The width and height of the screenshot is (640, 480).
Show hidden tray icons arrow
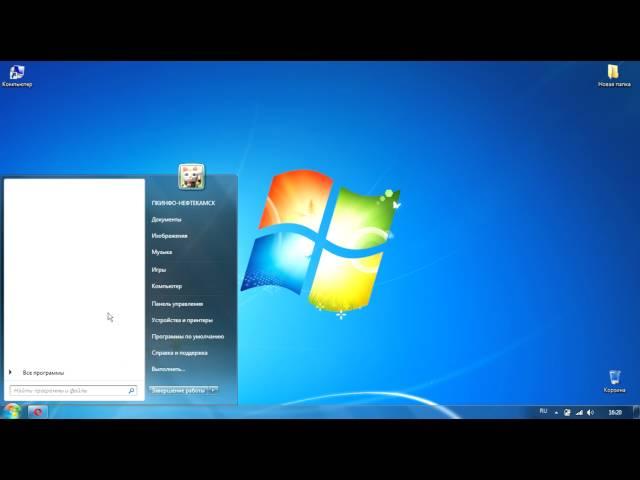[x=556, y=413]
